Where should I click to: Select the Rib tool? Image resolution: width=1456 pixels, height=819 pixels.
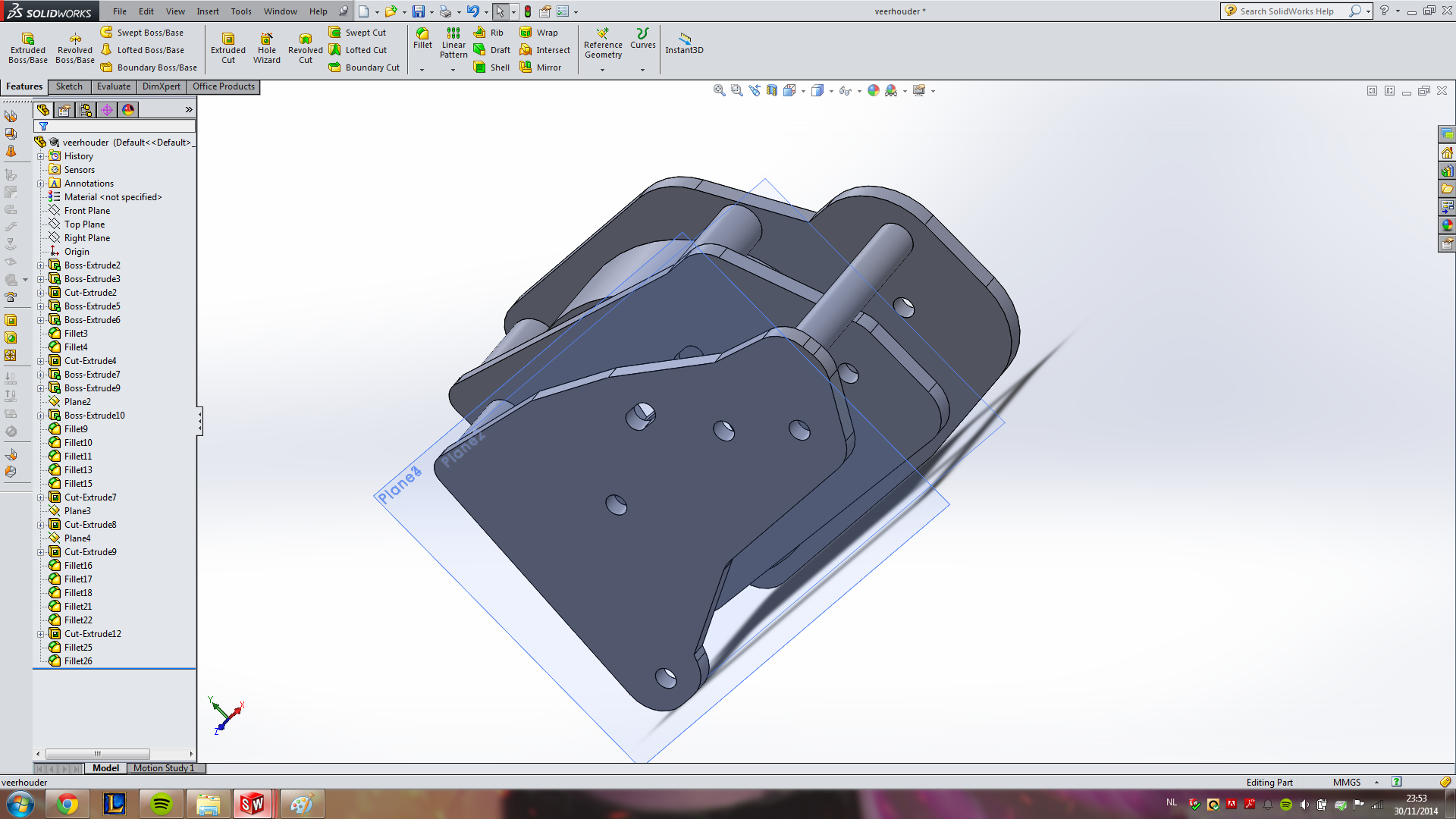click(488, 33)
